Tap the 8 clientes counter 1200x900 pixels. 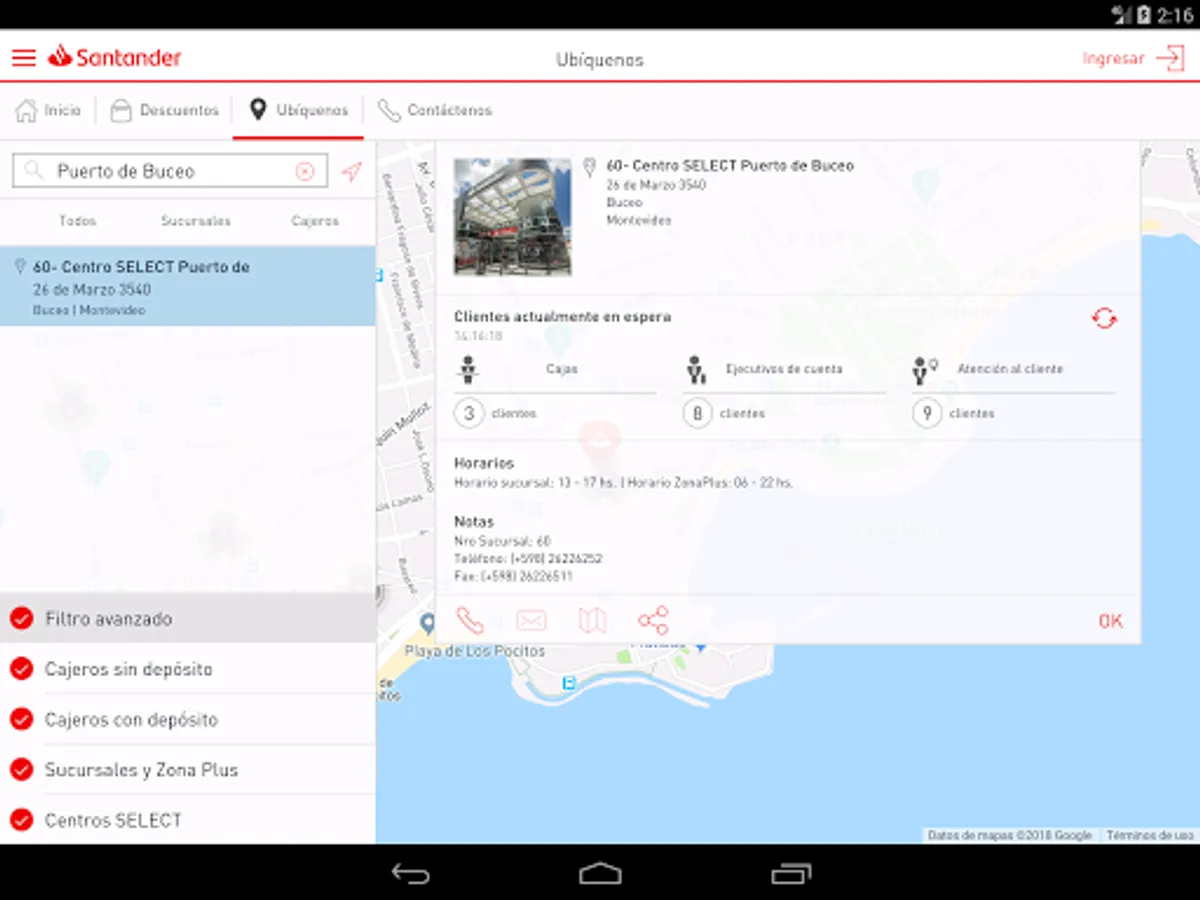coord(698,413)
